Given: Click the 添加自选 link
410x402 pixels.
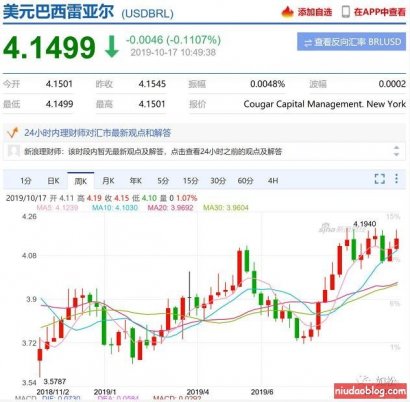Looking at the screenshot, I should coord(315,12).
